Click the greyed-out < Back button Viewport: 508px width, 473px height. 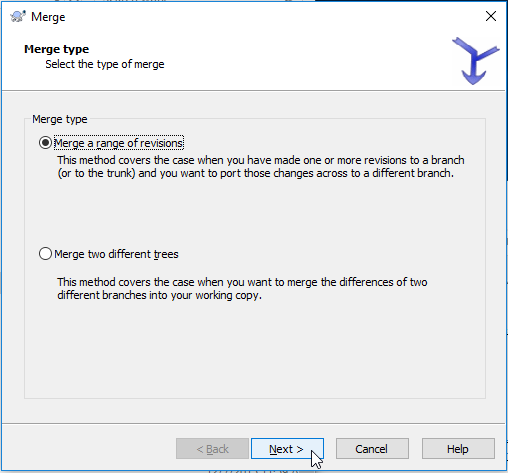pyautogui.click(x=212, y=449)
